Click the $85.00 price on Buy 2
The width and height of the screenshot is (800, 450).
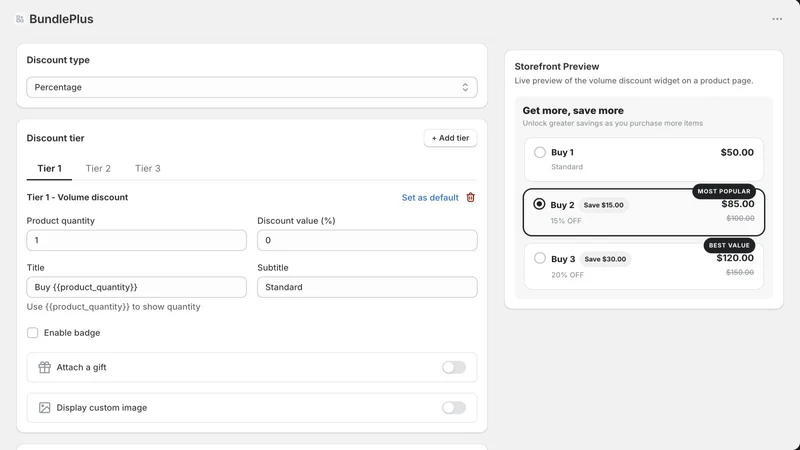738,204
